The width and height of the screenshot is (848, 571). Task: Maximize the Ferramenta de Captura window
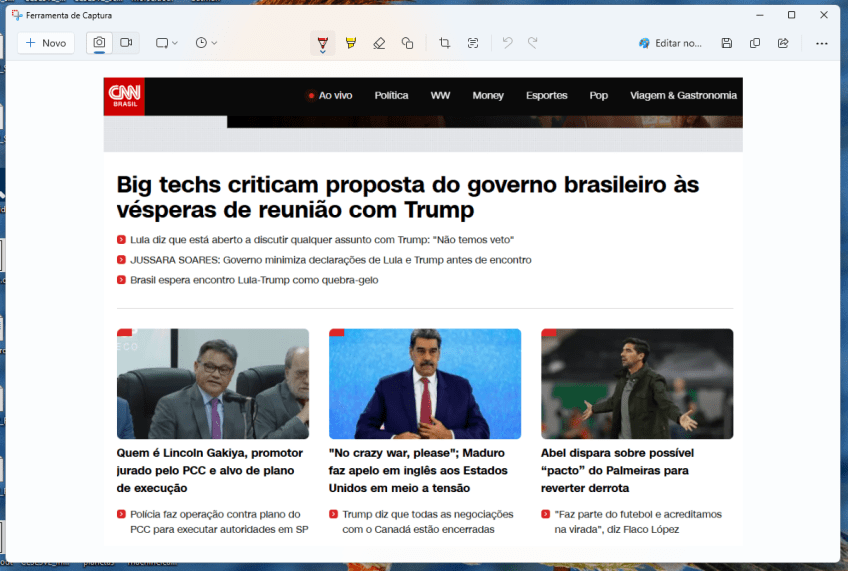(x=791, y=15)
